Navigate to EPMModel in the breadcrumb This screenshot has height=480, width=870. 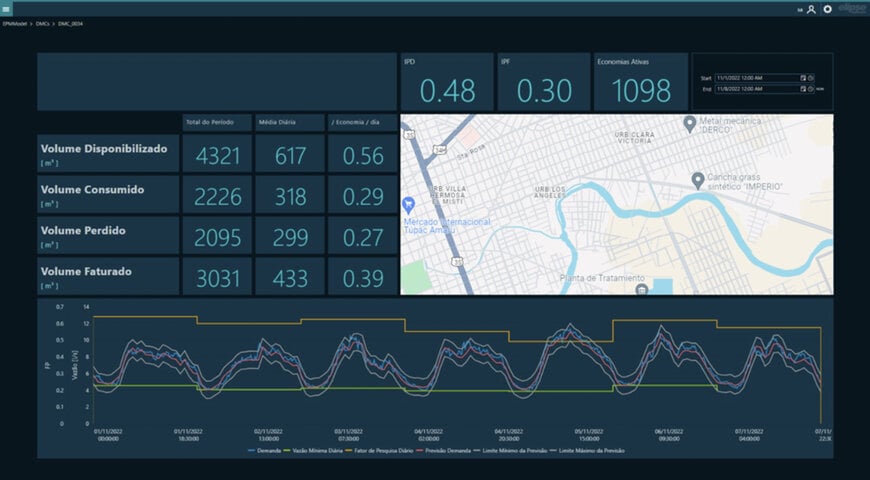(x=15, y=23)
